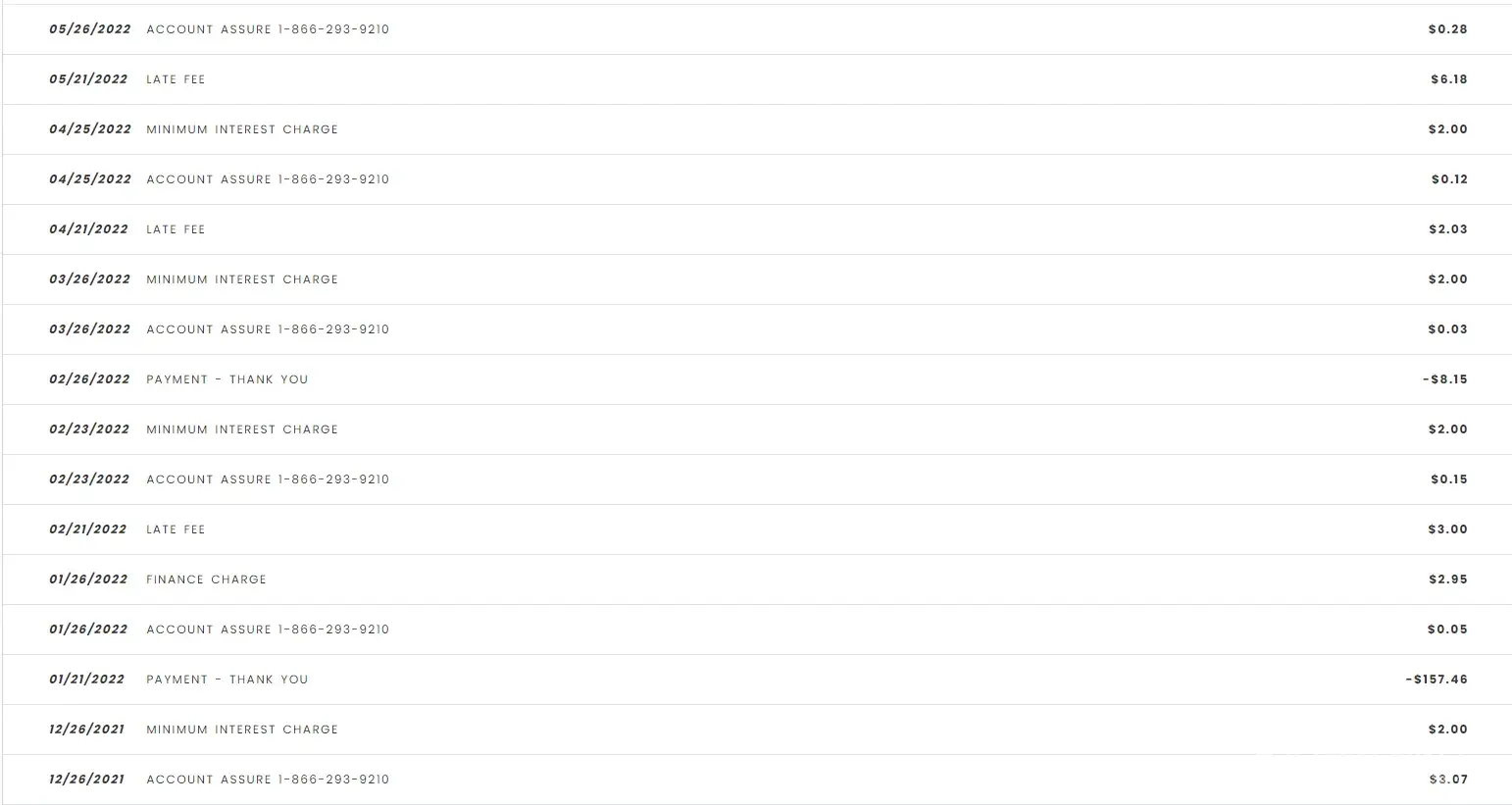Viewport: 1512px width, 805px height.
Task: Open the 02/26/2022 Payment Thank You entry
Action: pyautogui.click(x=757, y=379)
